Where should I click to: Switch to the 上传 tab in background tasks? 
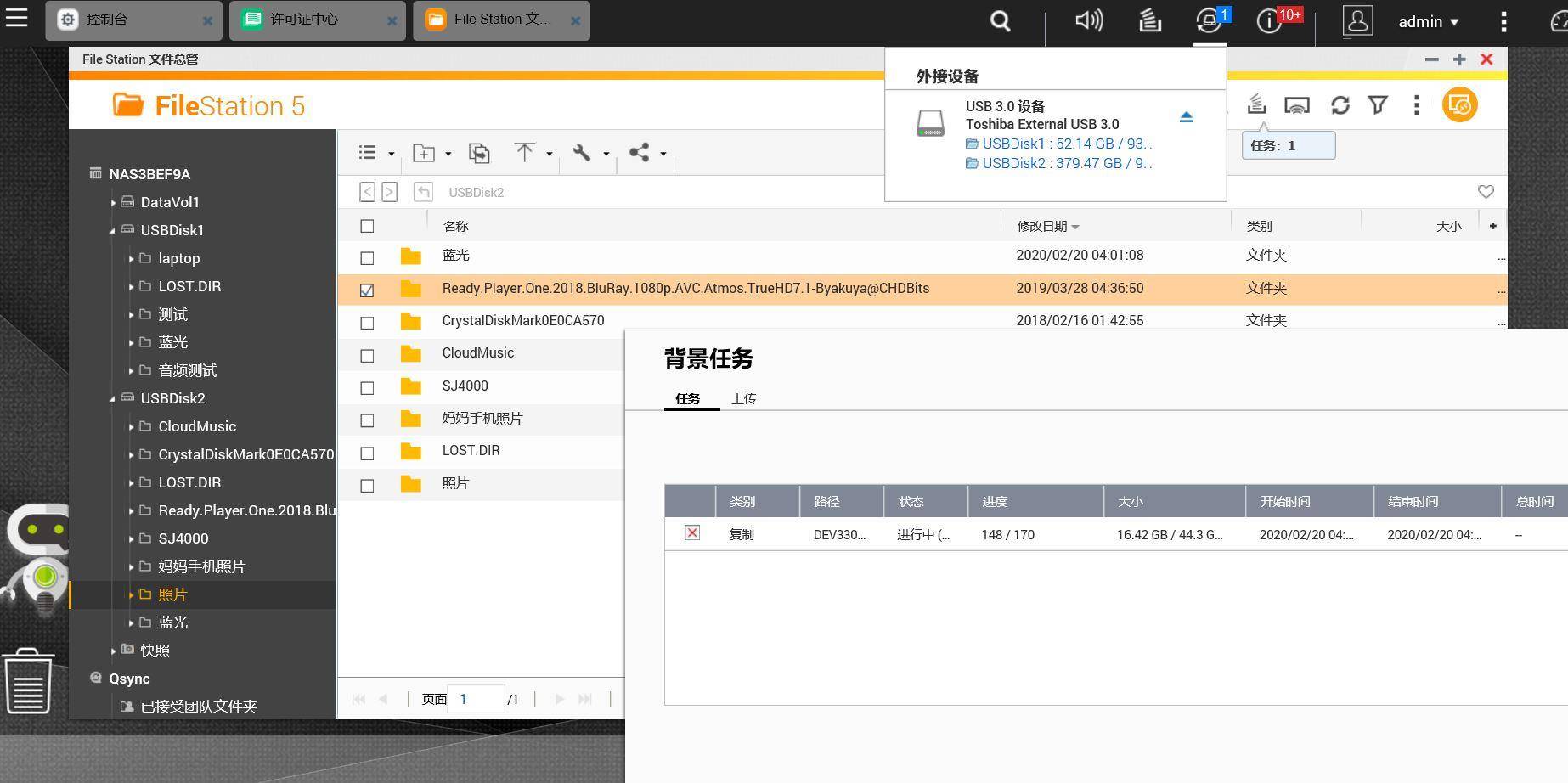(x=743, y=398)
